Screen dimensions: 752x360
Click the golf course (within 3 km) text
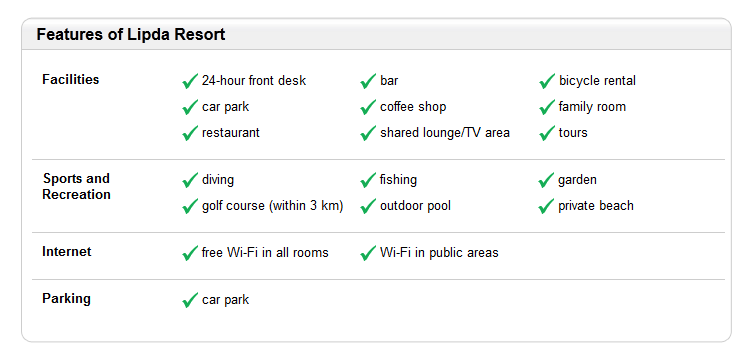click(272, 206)
